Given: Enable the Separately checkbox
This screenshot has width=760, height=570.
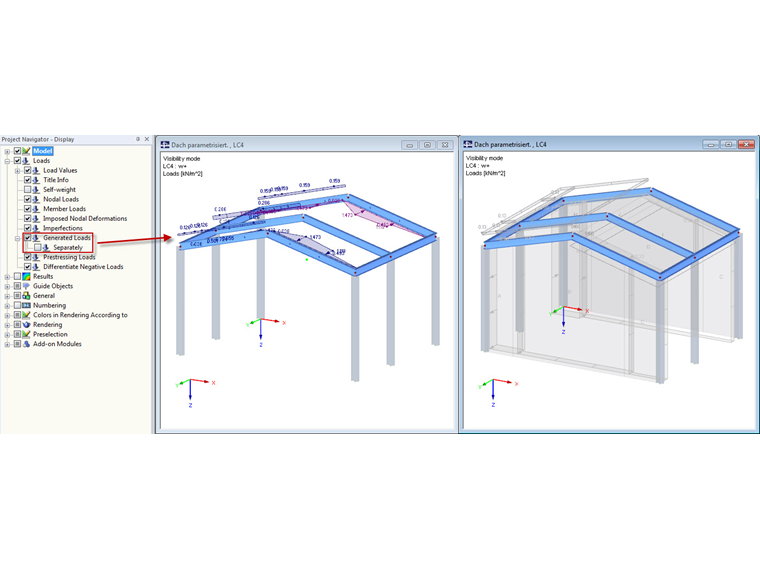Looking at the screenshot, I should pos(38,248).
